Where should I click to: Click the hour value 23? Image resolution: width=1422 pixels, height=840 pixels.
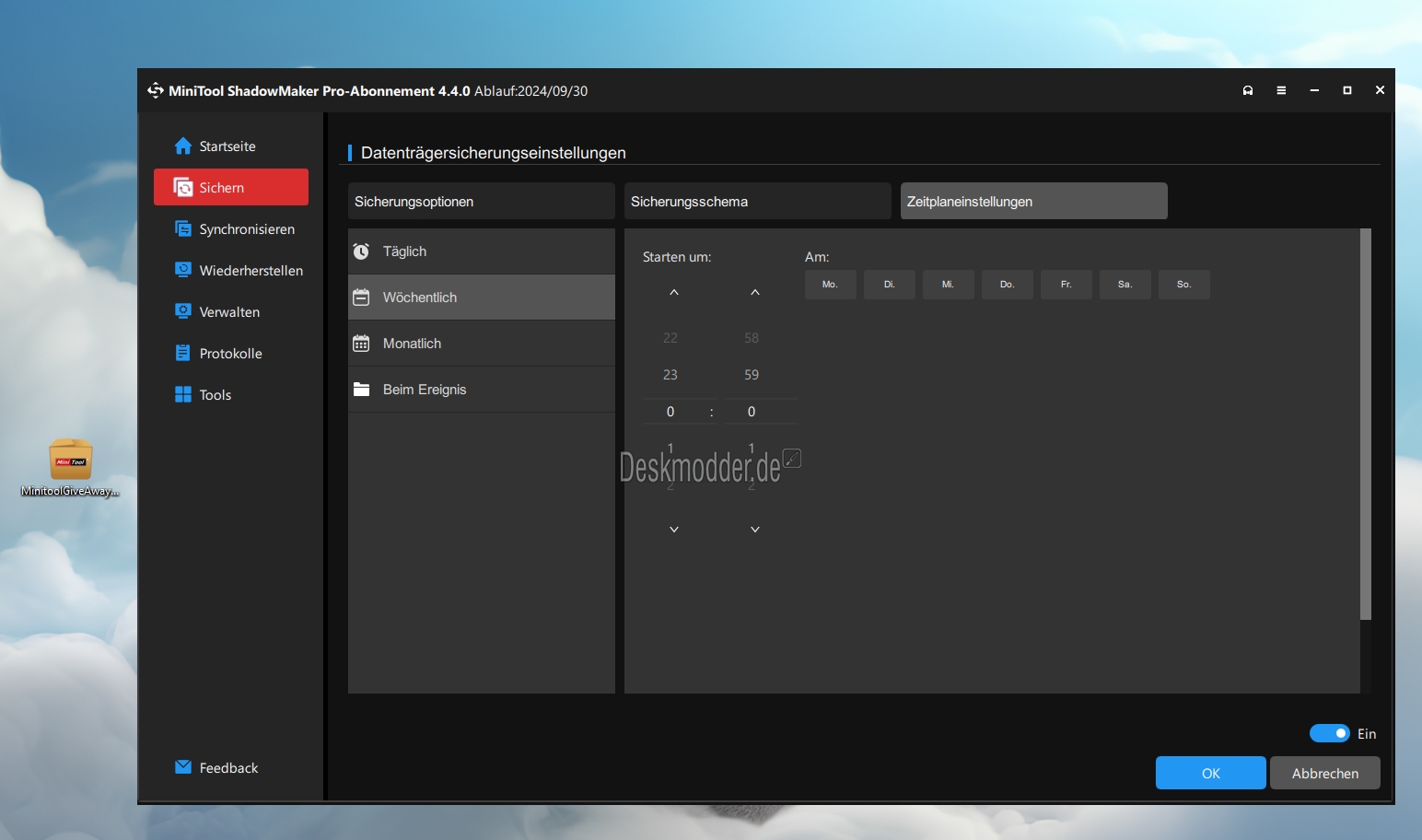point(670,375)
